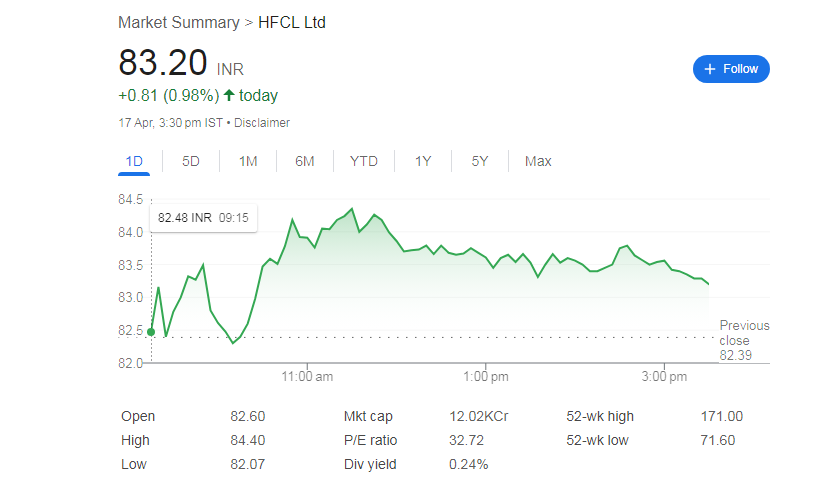Image resolution: width=814 pixels, height=495 pixels.
Task: Switch to the 1M tab
Action: click(248, 161)
